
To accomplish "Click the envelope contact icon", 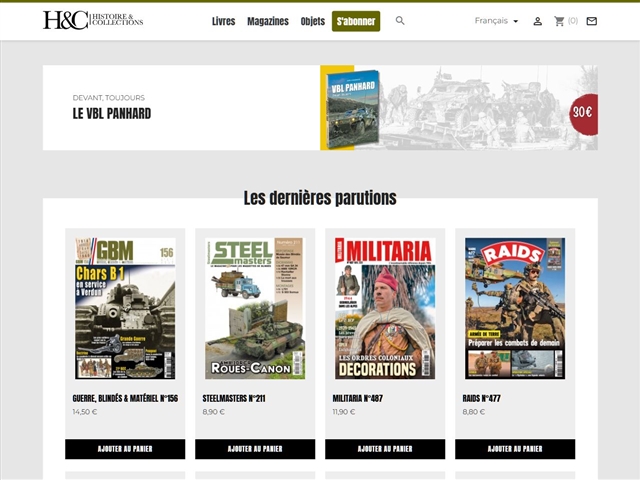I will [591, 21].
